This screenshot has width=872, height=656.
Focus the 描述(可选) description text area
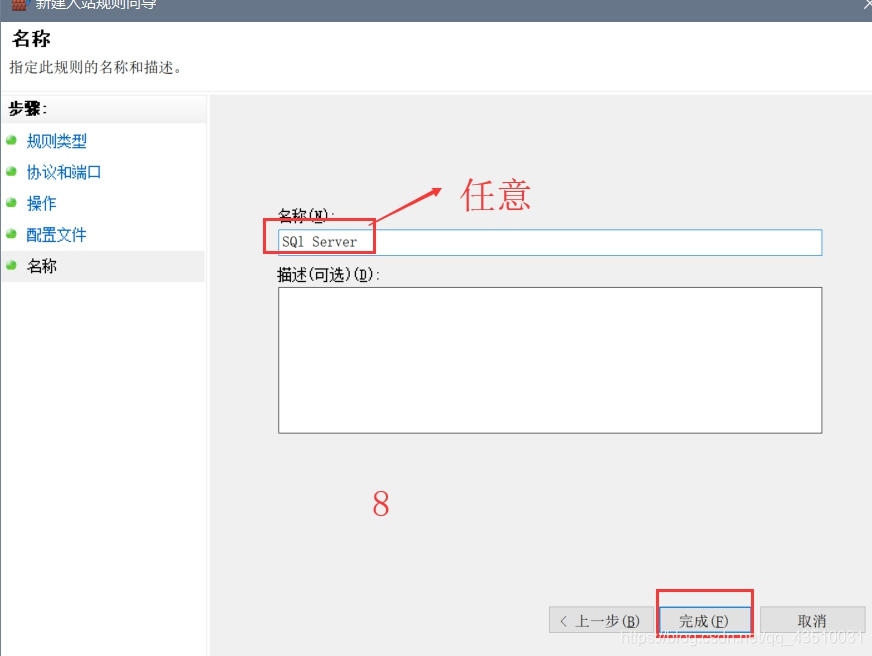[x=549, y=360]
